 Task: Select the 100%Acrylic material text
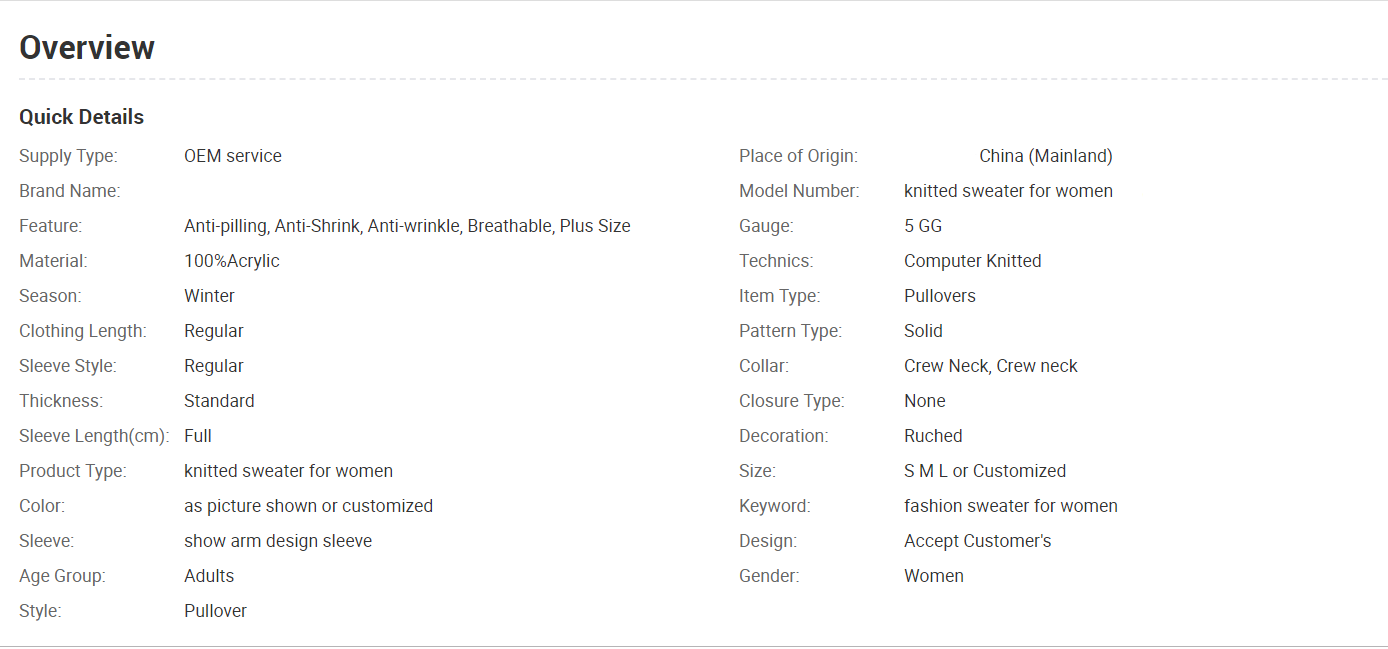(232, 261)
